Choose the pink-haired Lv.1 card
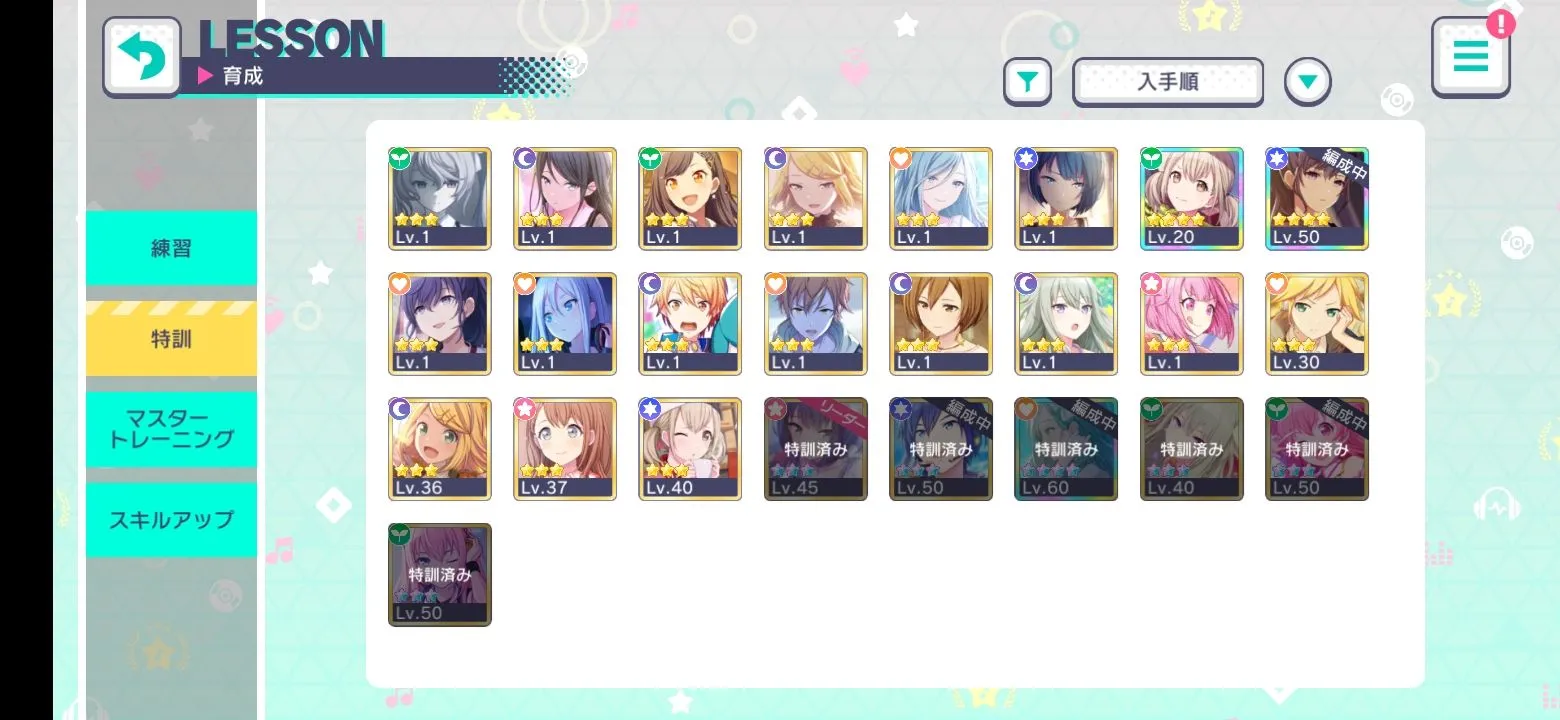Screen dimensions: 1560x720 (1191, 324)
